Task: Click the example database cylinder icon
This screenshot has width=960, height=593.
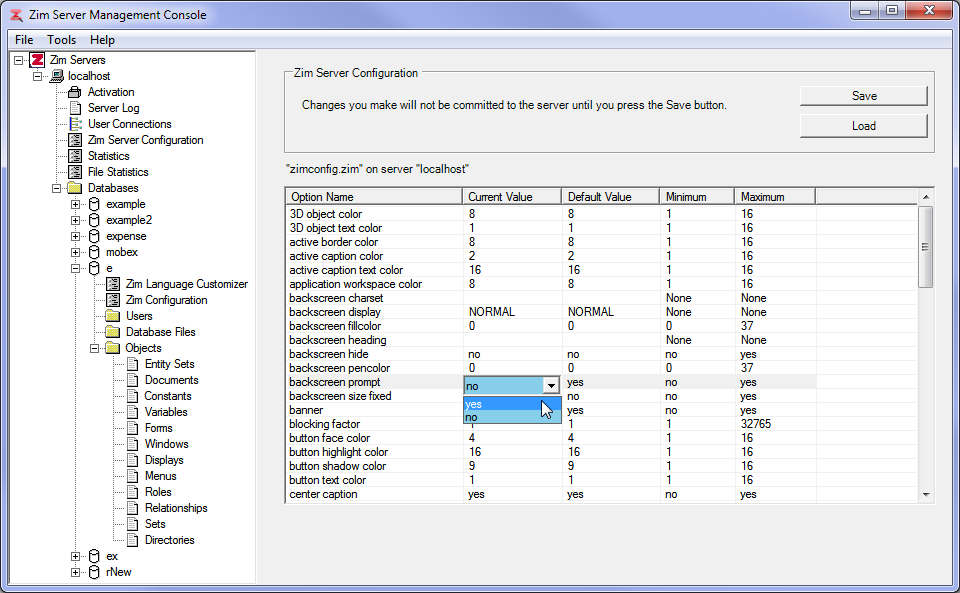Action: coord(94,204)
